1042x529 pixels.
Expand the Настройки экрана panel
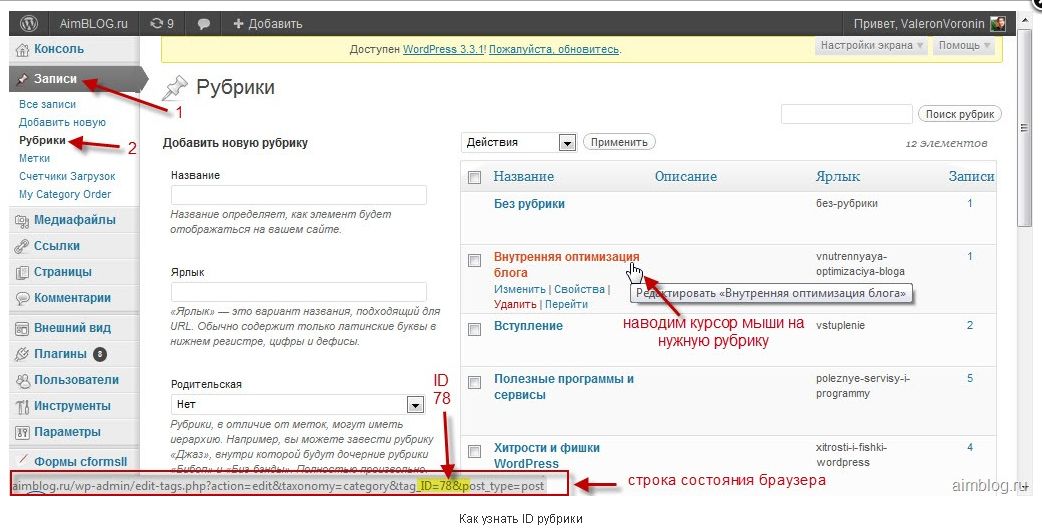[872, 46]
